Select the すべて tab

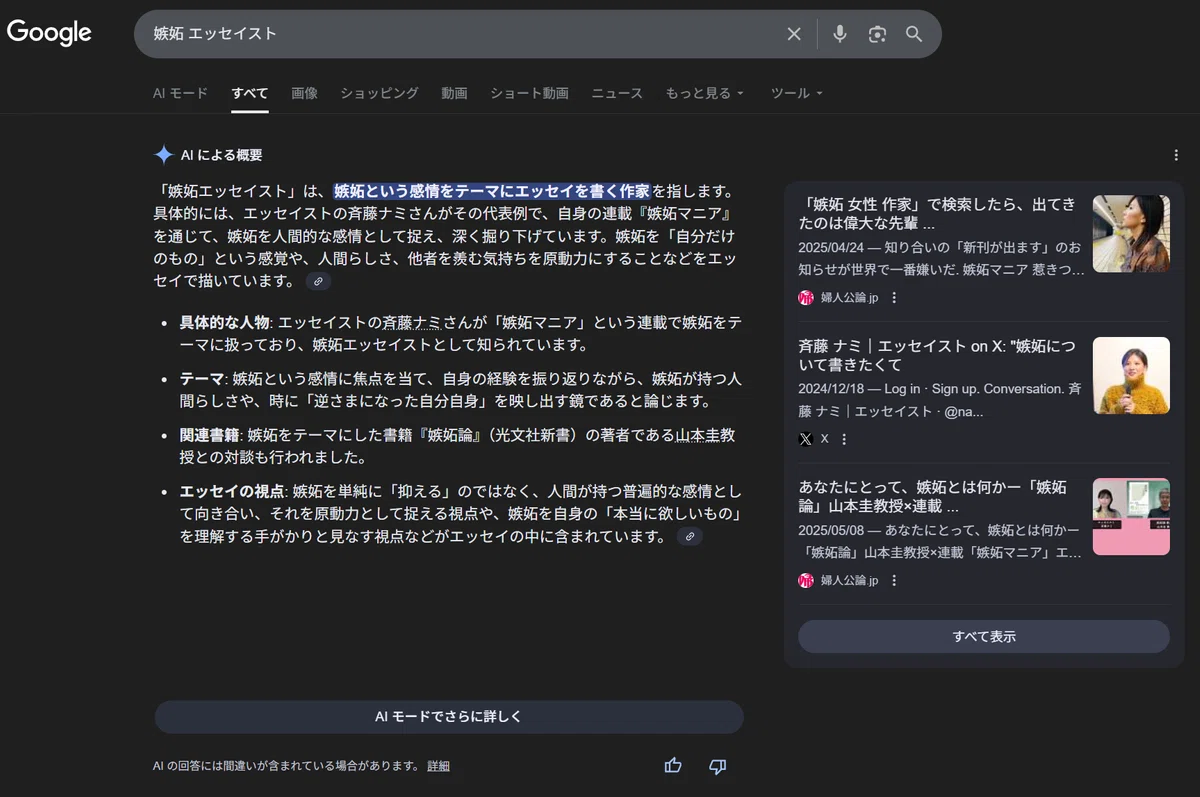point(250,93)
